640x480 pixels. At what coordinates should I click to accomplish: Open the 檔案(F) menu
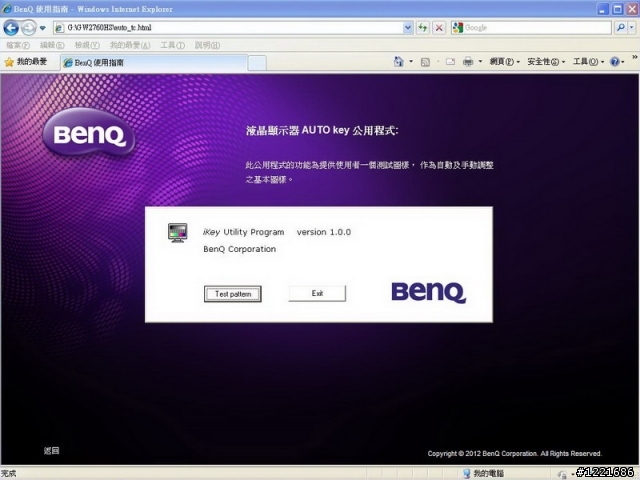[18, 45]
